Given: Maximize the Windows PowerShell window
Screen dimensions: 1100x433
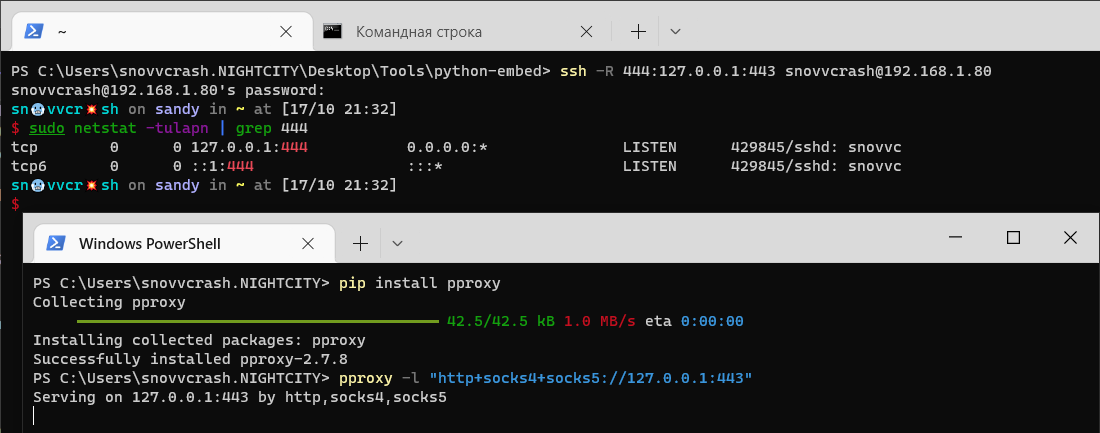Looking at the screenshot, I should click(1013, 238).
